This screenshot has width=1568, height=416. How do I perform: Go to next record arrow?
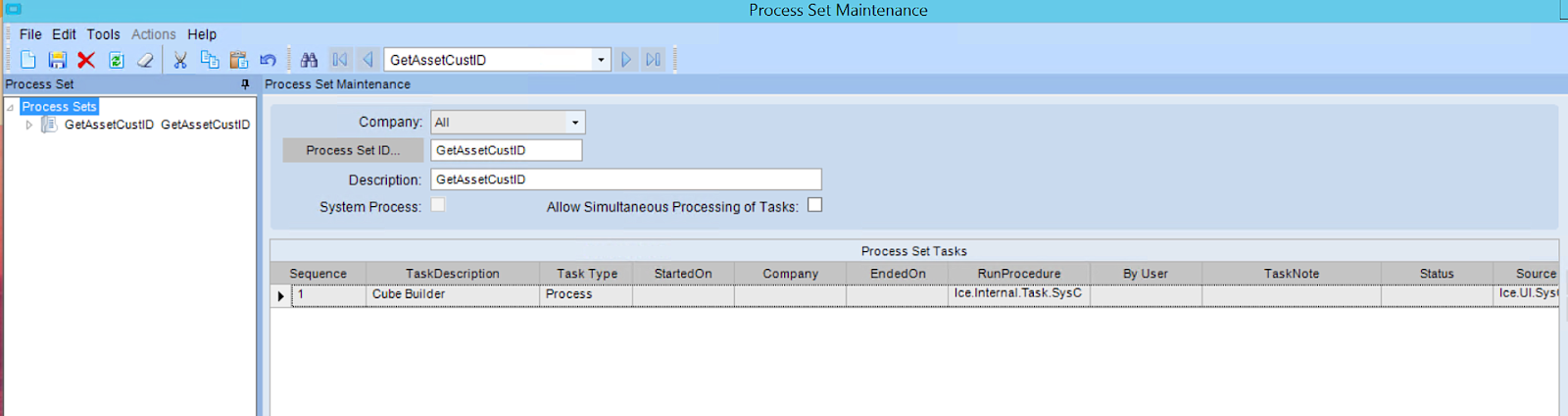(626, 60)
